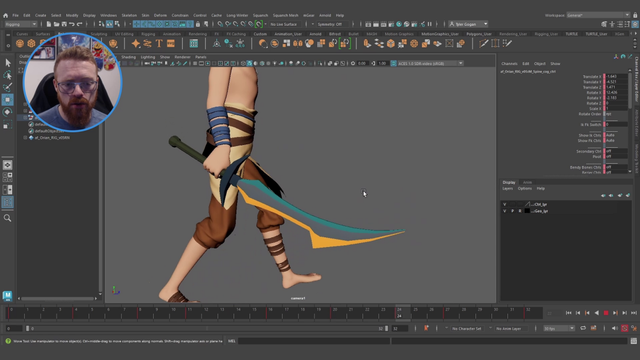Toggle the magnet snap icon highlighted green
Screen dimensions: 640x360
(x=259, y=24)
